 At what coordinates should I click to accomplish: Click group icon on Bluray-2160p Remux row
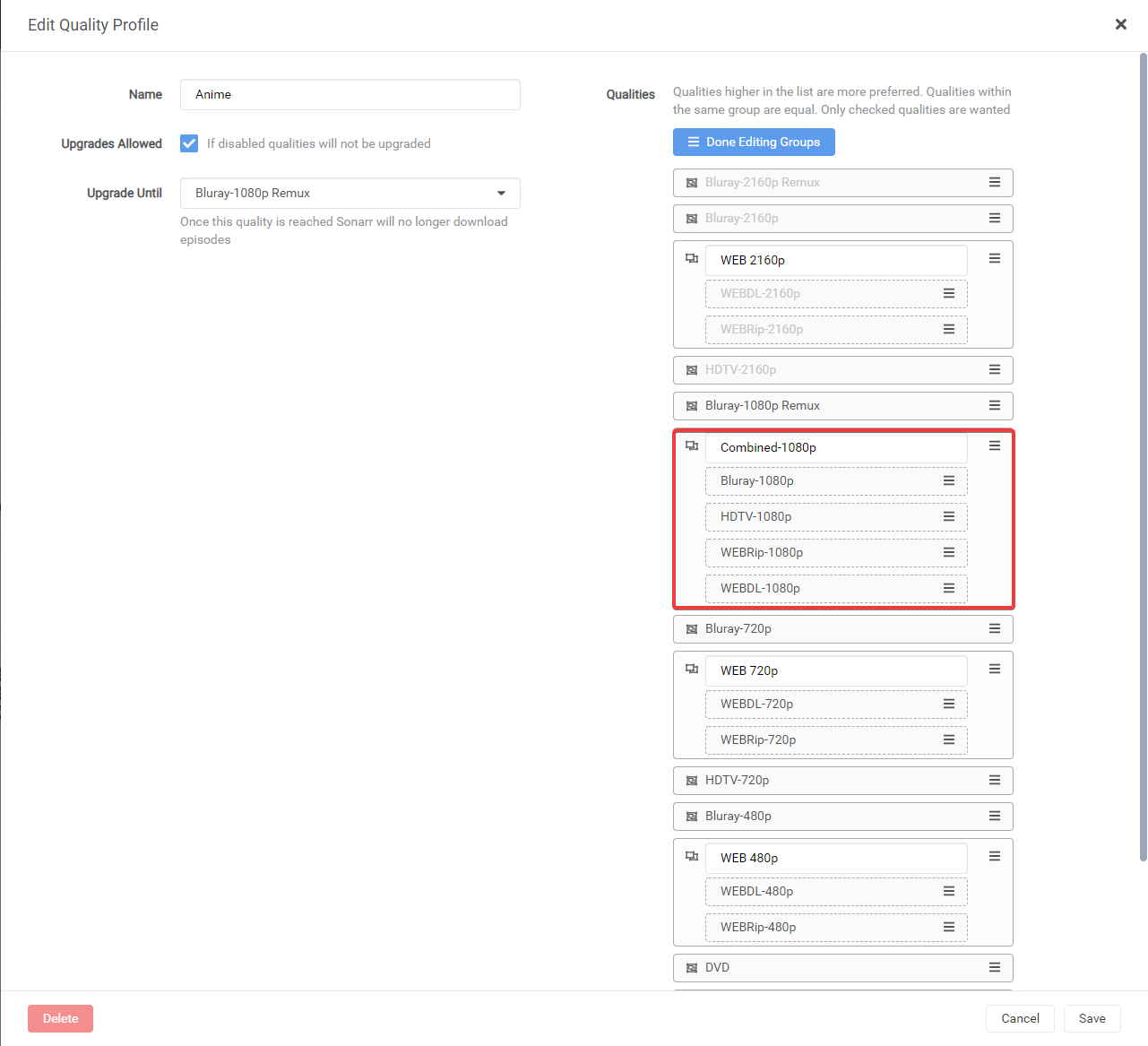tap(692, 183)
